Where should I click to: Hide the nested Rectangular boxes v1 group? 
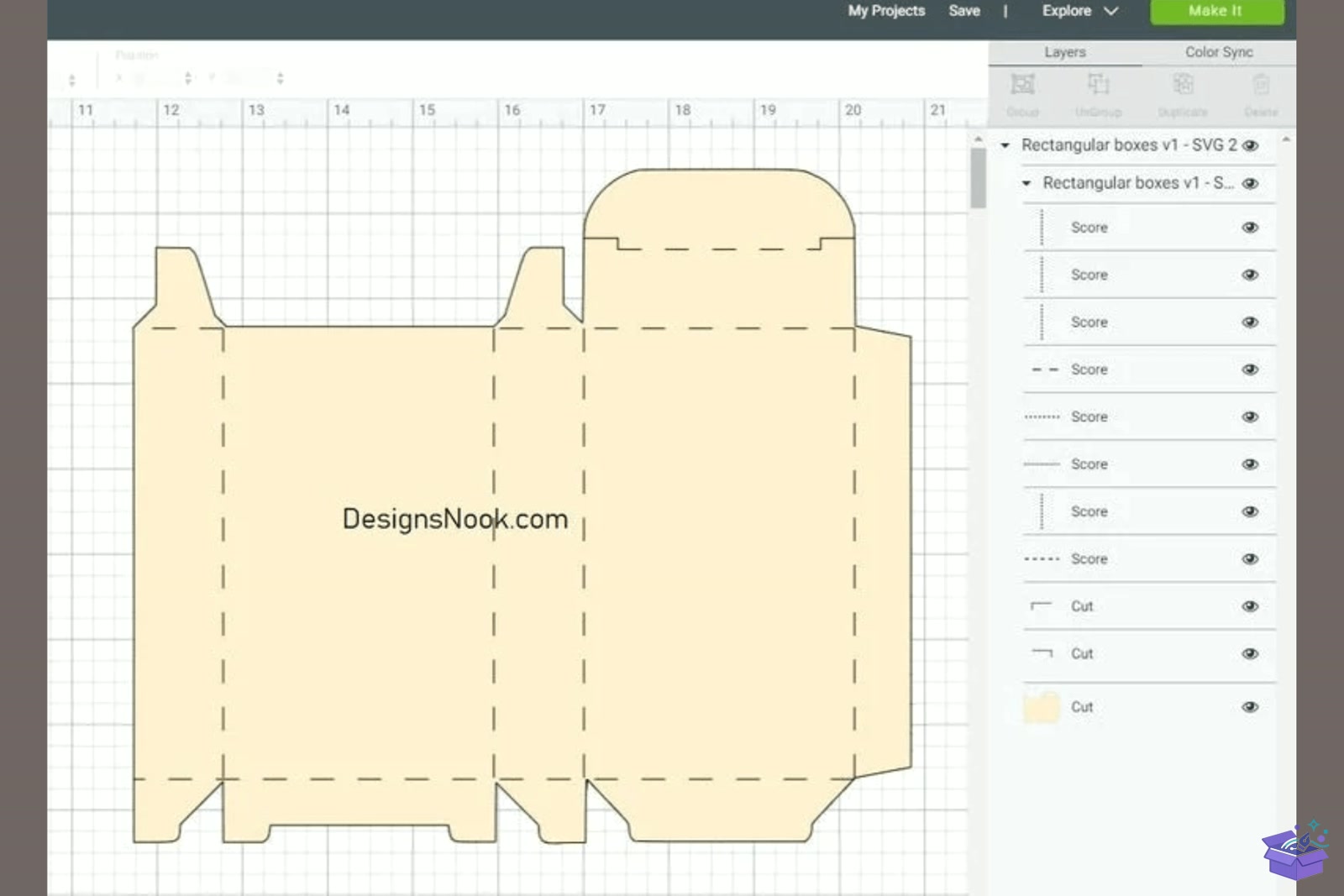[1250, 184]
